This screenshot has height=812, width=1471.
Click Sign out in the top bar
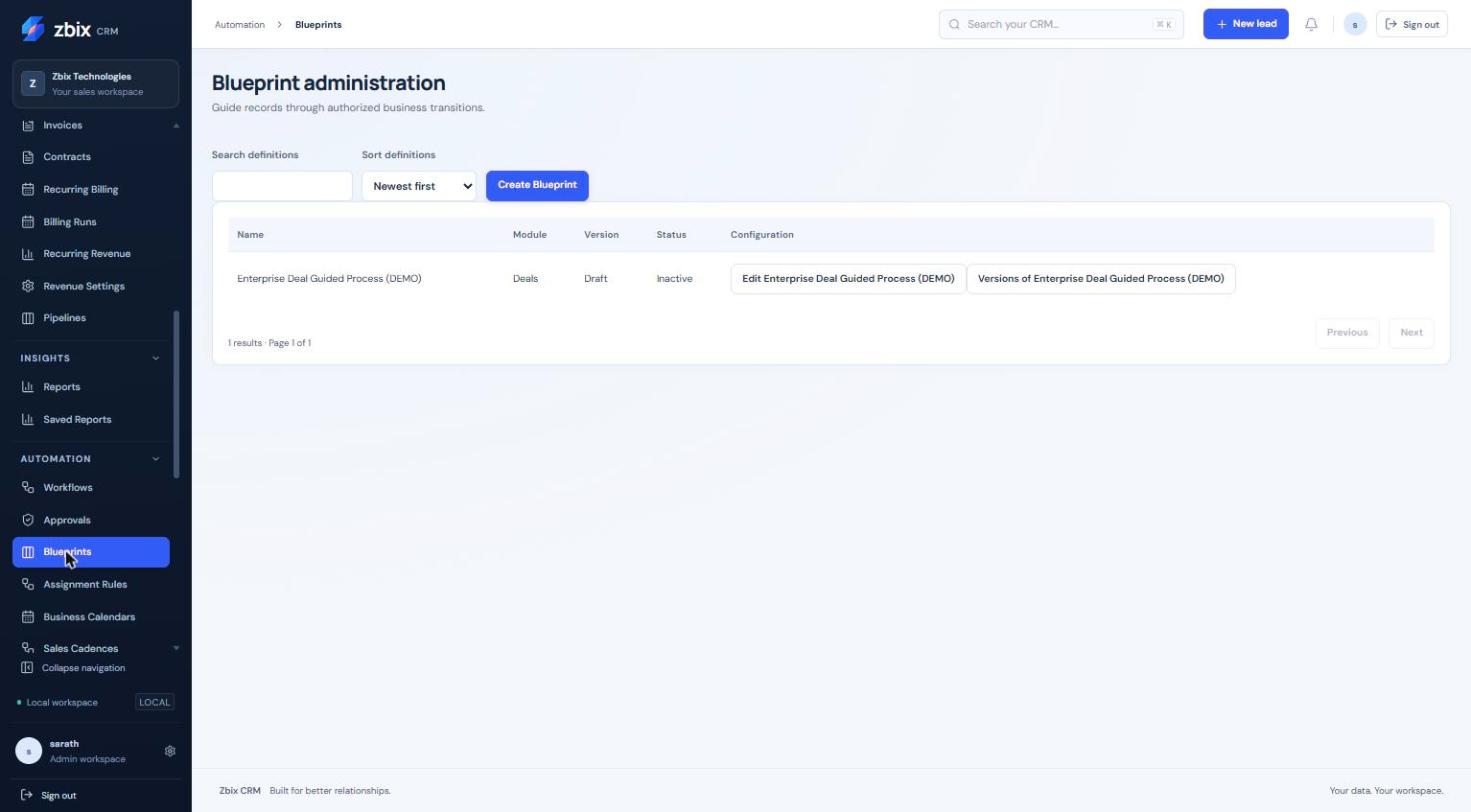(1412, 24)
